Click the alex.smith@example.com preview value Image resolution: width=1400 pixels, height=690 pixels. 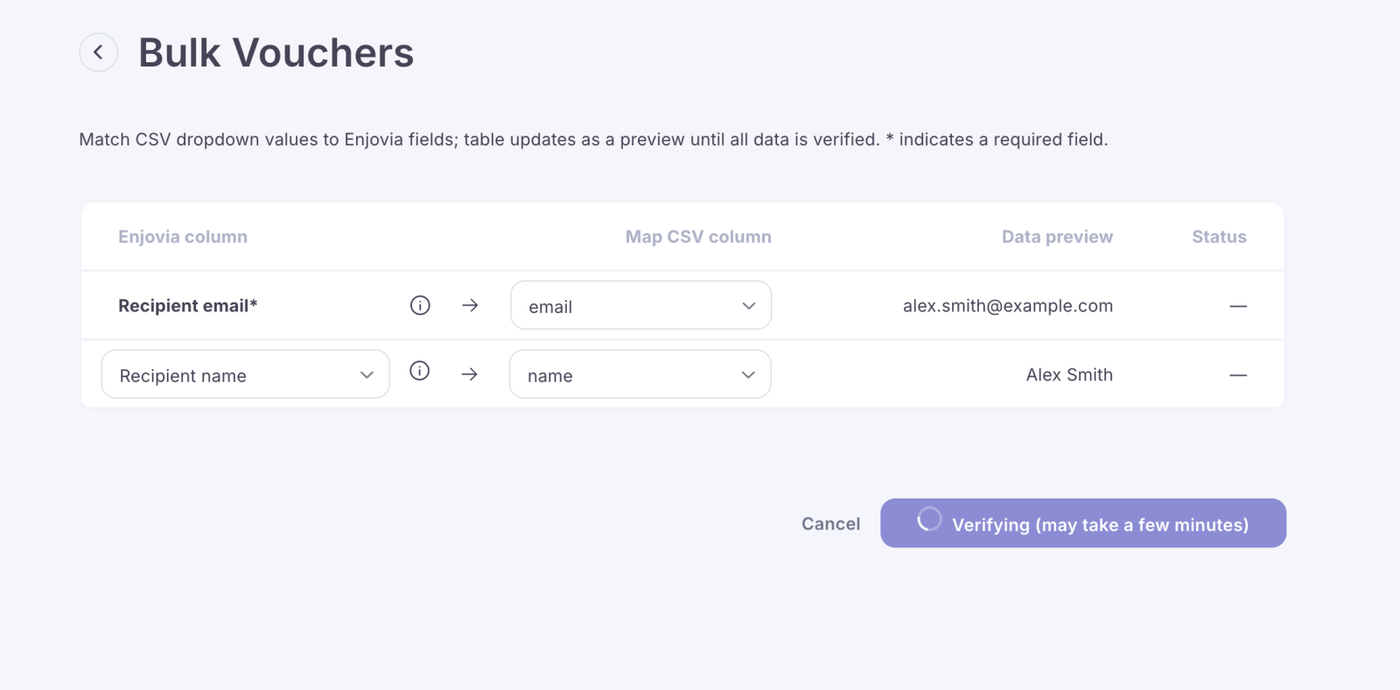pos(1007,306)
